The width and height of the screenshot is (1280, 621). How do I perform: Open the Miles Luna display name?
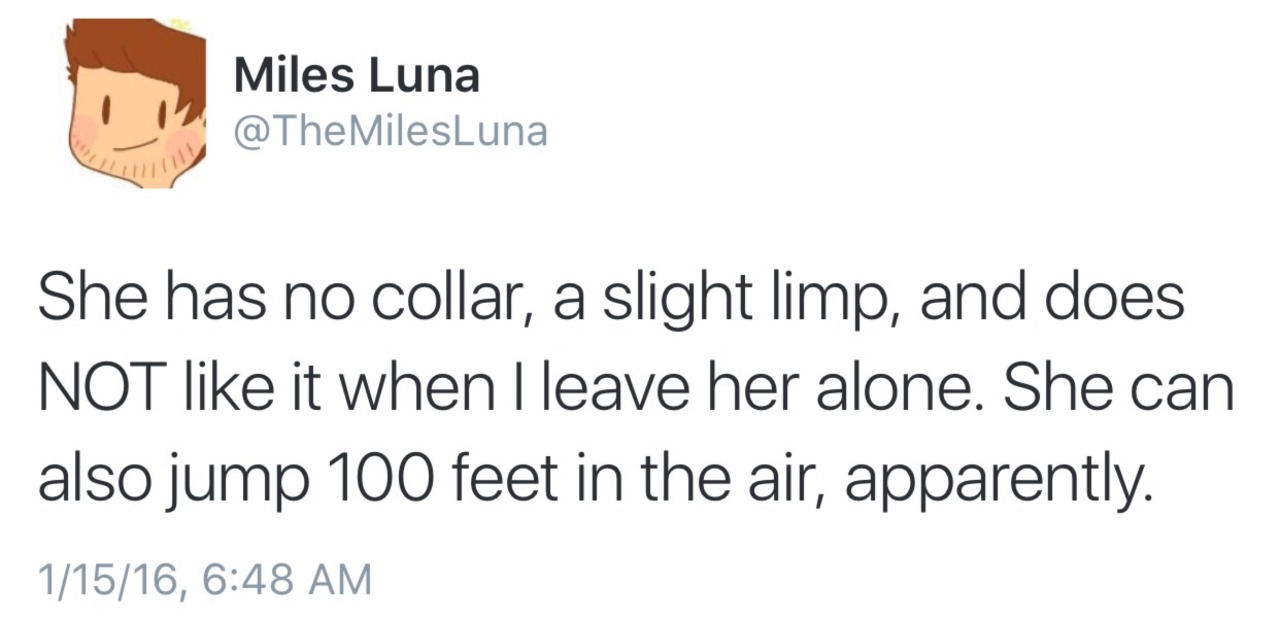click(356, 76)
